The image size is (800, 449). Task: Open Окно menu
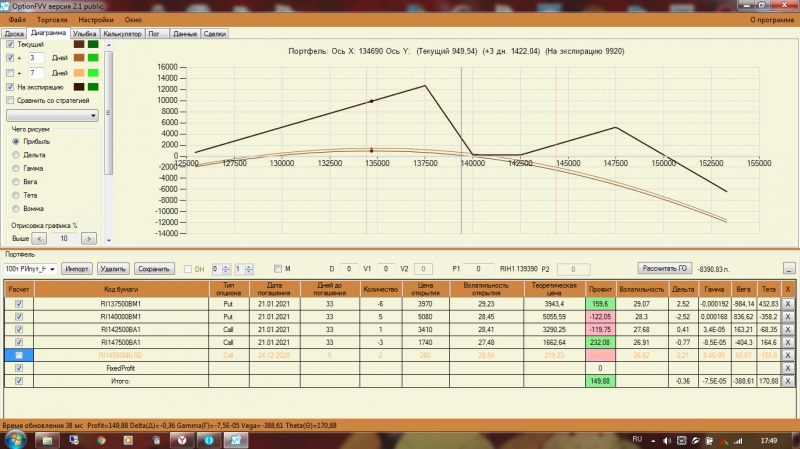(133, 20)
